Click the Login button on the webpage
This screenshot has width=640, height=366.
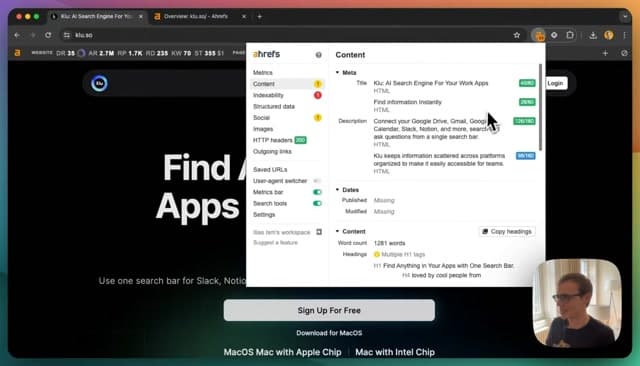tap(555, 83)
